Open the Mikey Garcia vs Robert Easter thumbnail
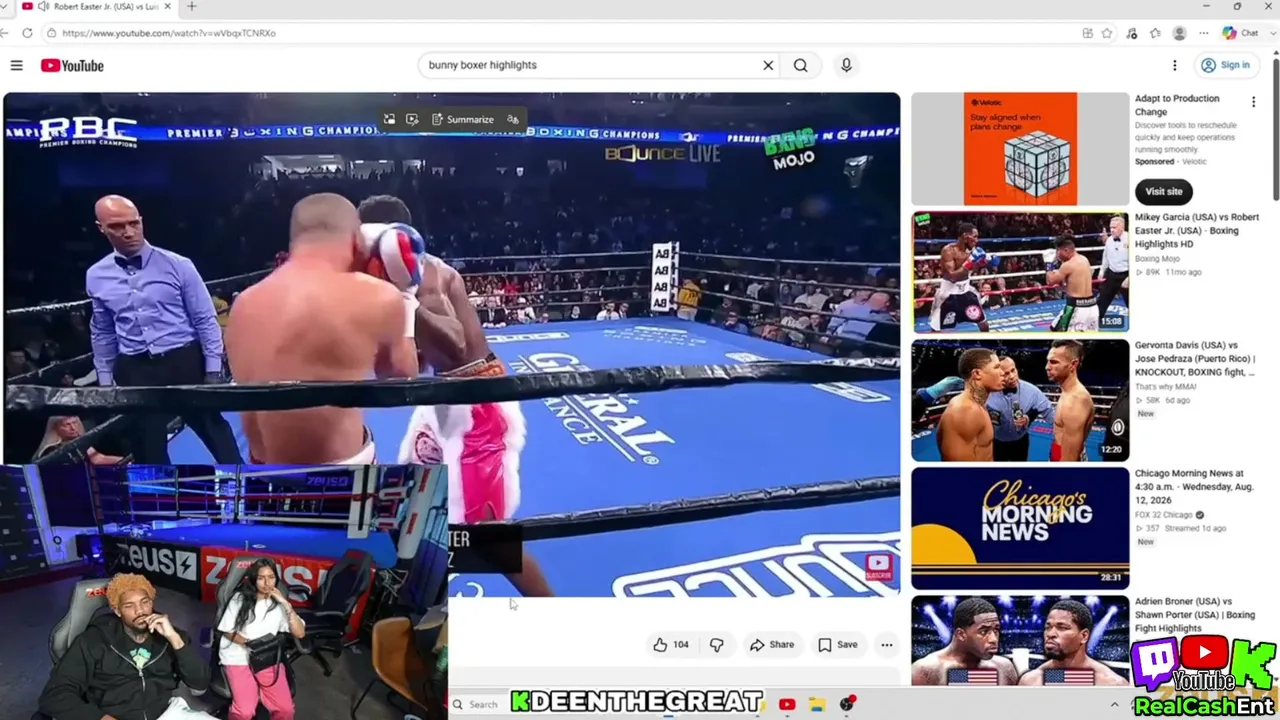 (1020, 271)
